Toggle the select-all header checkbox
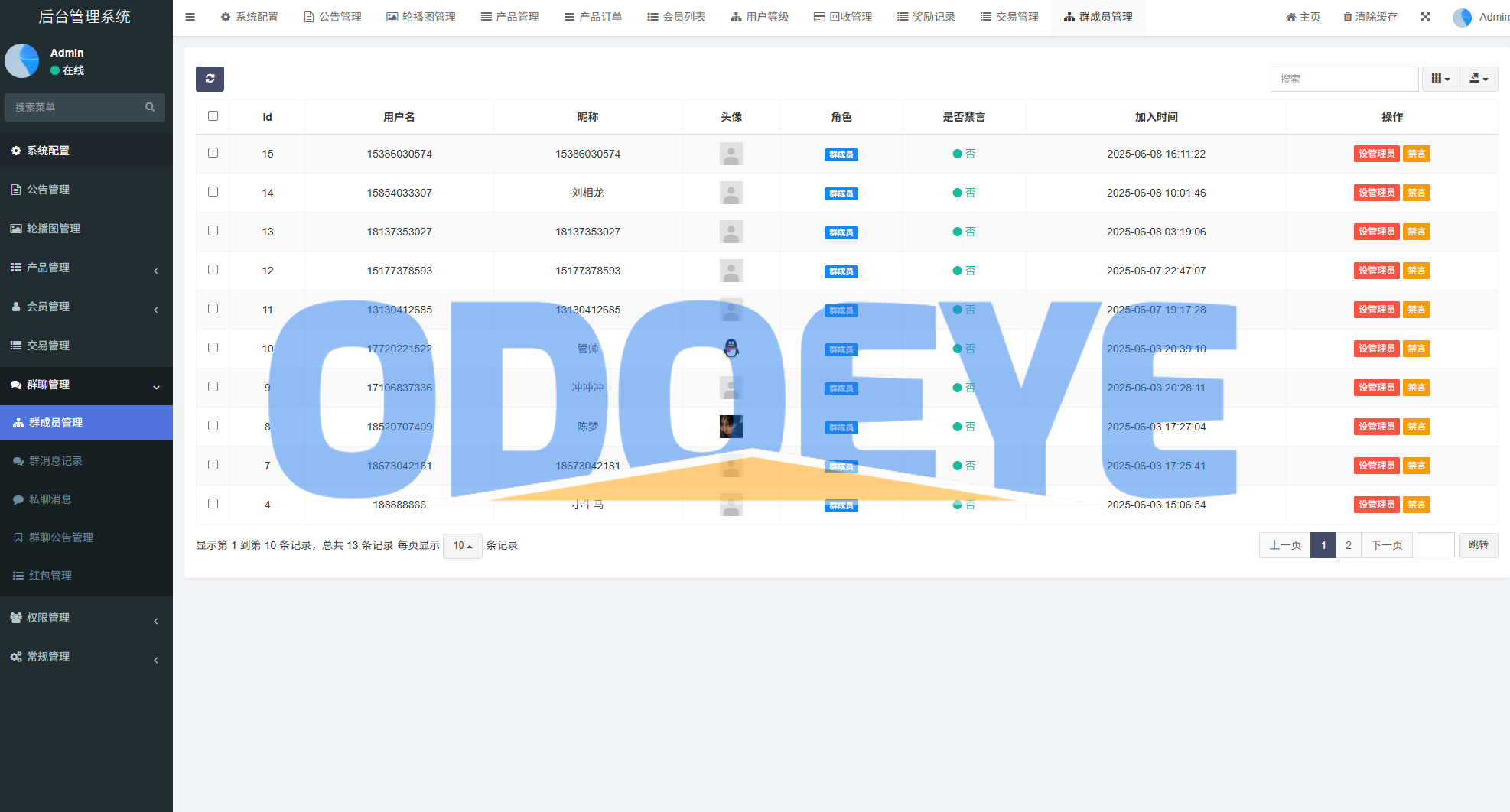The height and width of the screenshot is (812, 1510). [x=213, y=116]
